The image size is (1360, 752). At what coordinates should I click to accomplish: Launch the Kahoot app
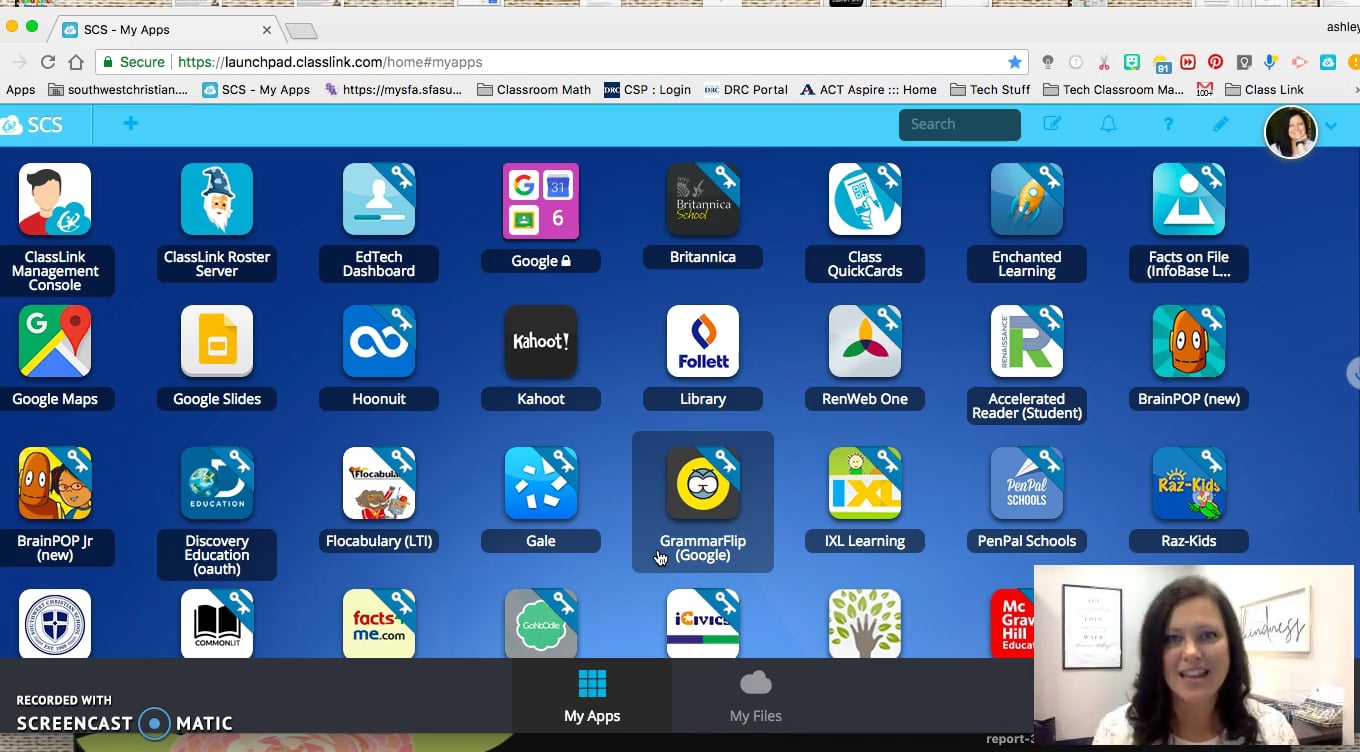541,342
